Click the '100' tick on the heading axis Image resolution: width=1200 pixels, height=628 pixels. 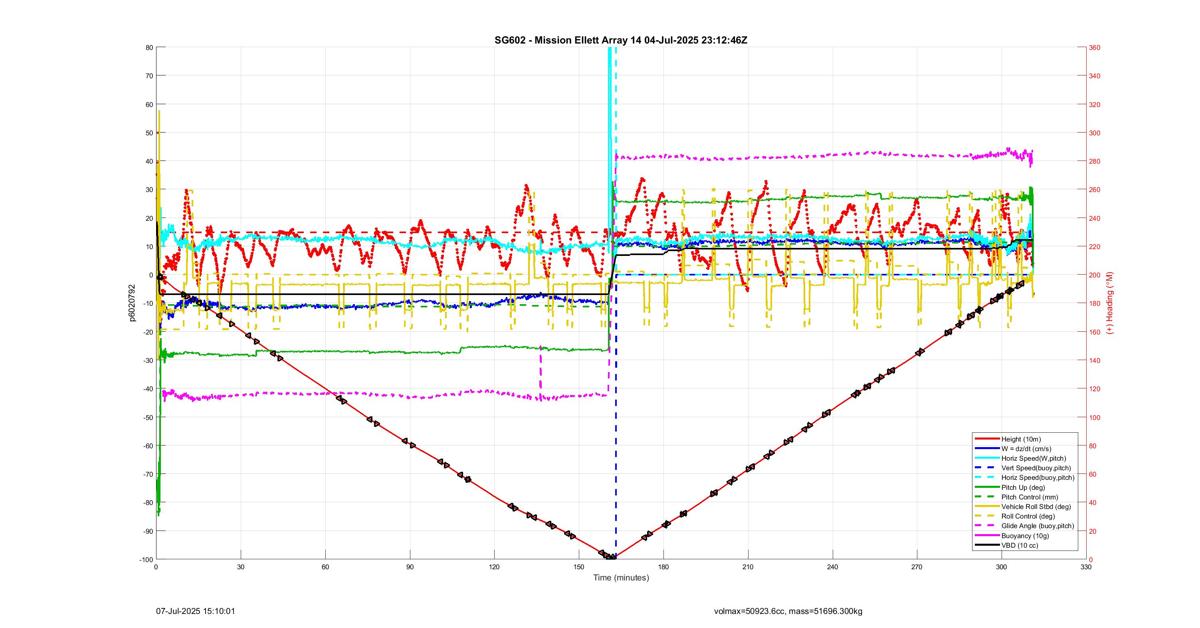click(x=1095, y=417)
